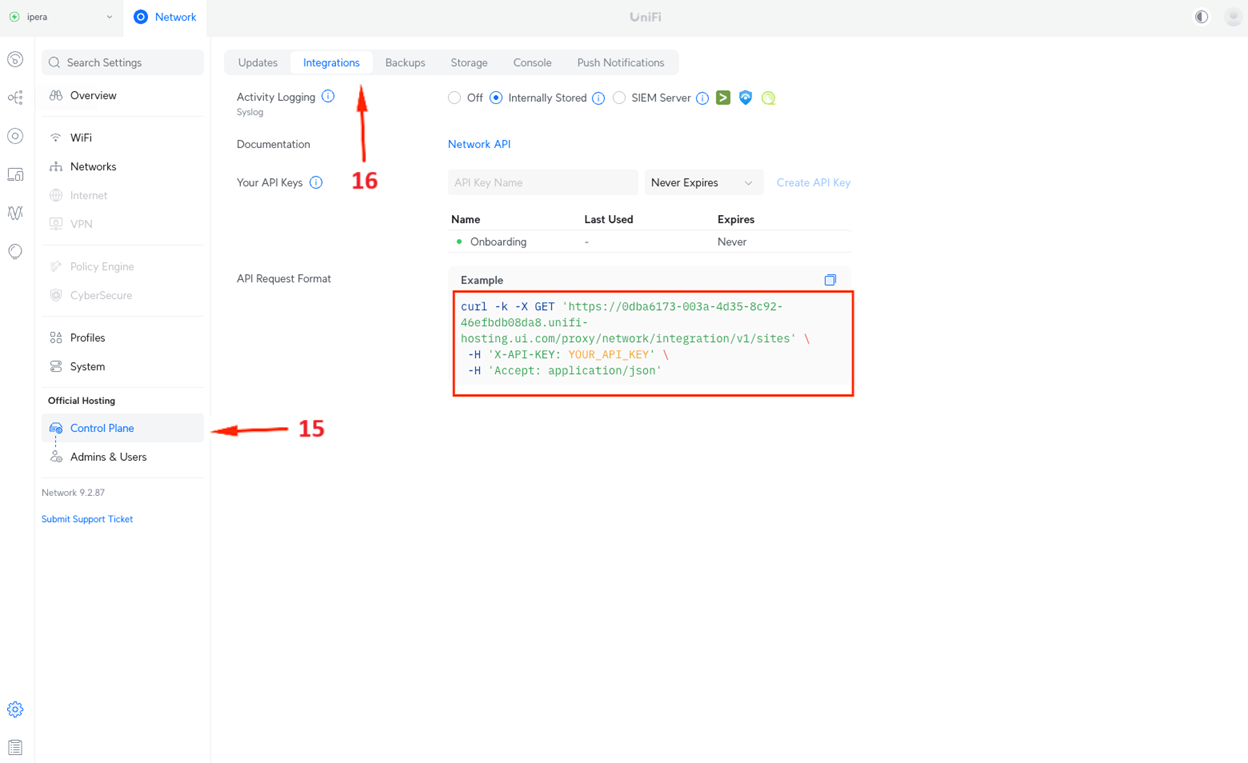Click the binoculars Overview icon
Image resolution: width=1248 pixels, height=763 pixels.
coord(56,96)
